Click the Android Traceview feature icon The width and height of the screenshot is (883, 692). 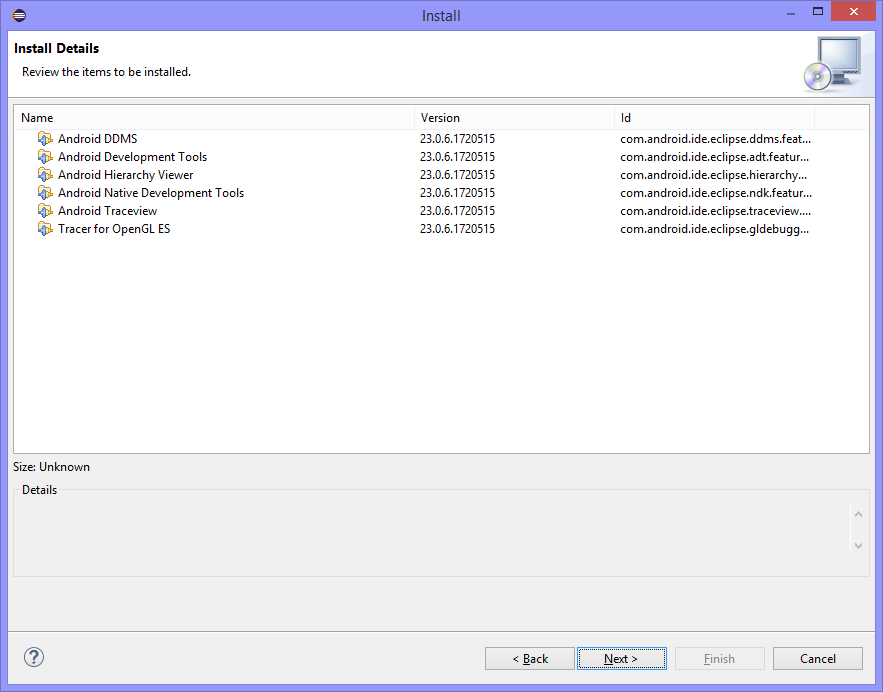pyautogui.click(x=45, y=211)
